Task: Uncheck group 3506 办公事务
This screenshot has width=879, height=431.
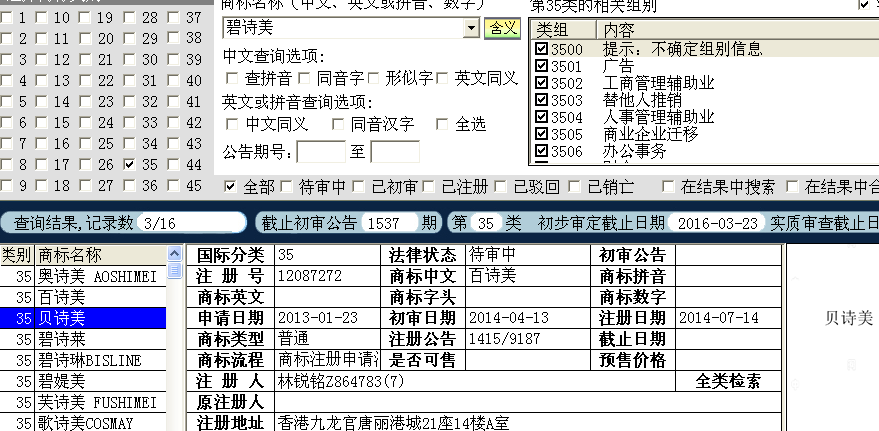Action: point(541,151)
